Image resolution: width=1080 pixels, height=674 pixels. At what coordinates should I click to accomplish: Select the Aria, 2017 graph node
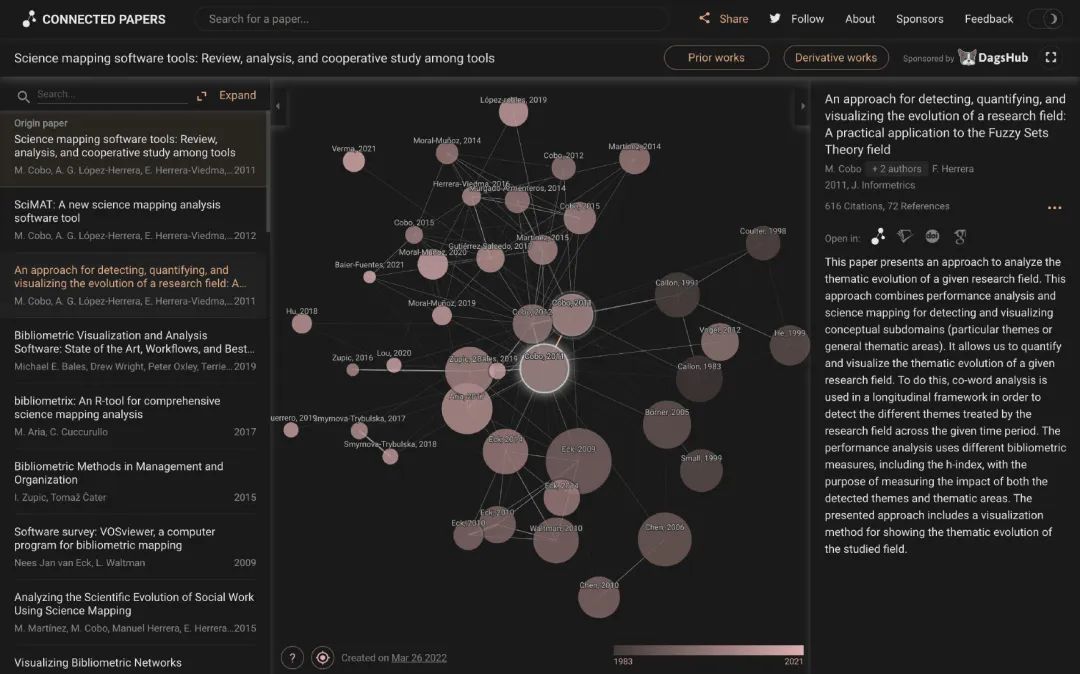[x=467, y=408]
